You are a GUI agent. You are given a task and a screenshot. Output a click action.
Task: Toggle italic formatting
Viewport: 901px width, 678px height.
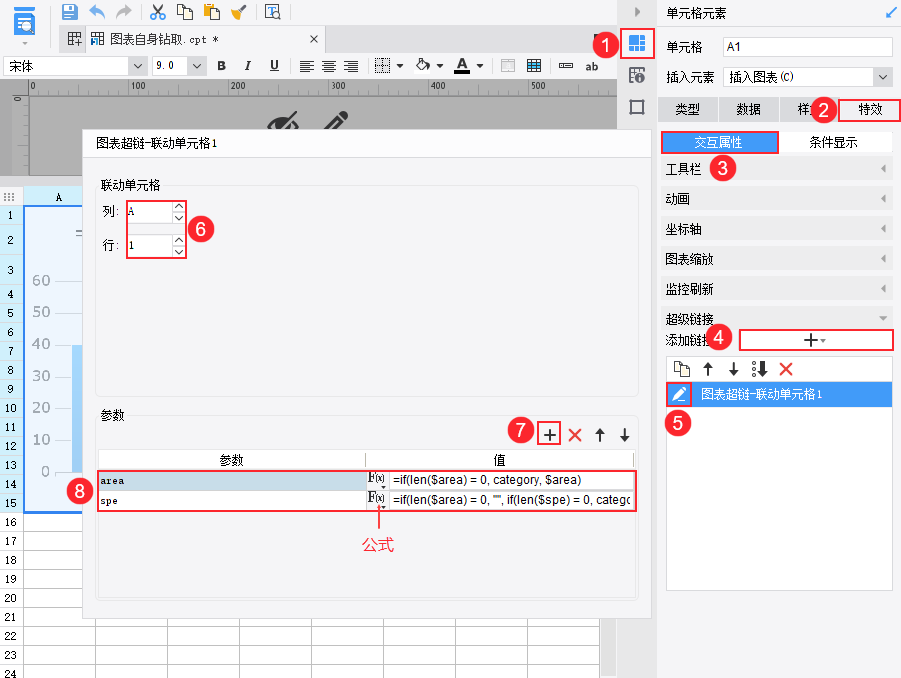tap(248, 66)
